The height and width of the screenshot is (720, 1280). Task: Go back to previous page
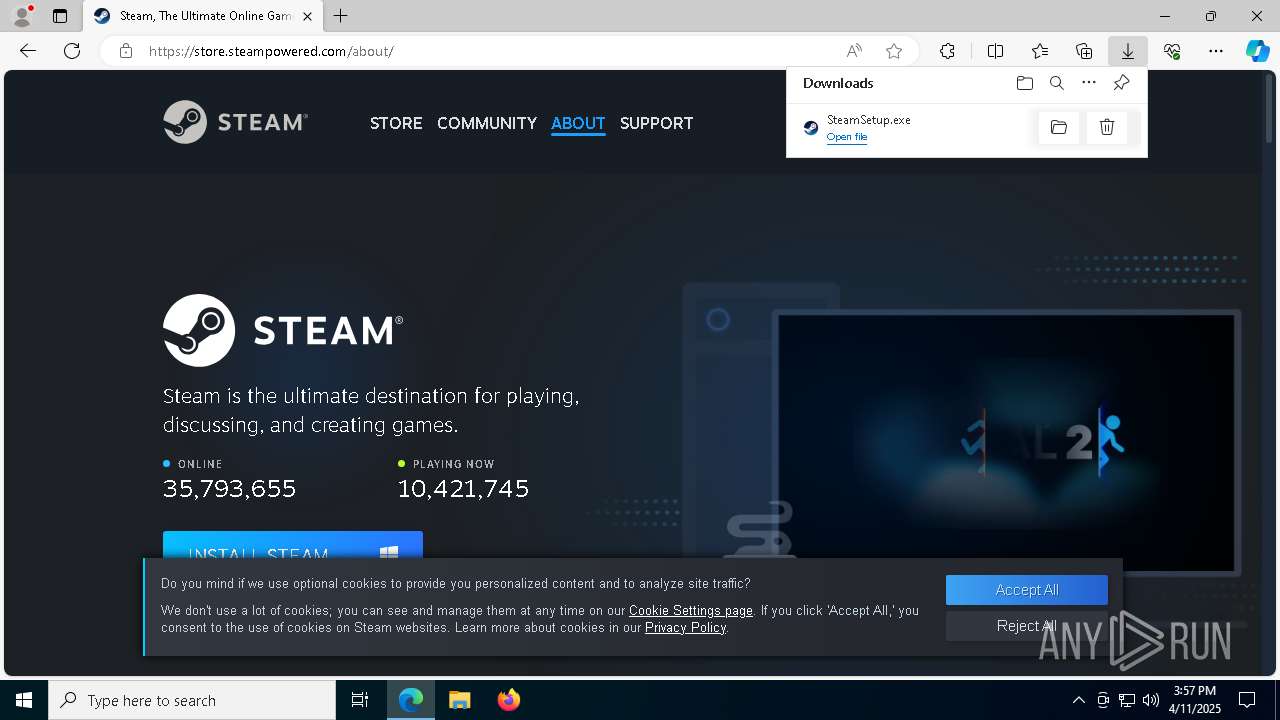(x=28, y=51)
